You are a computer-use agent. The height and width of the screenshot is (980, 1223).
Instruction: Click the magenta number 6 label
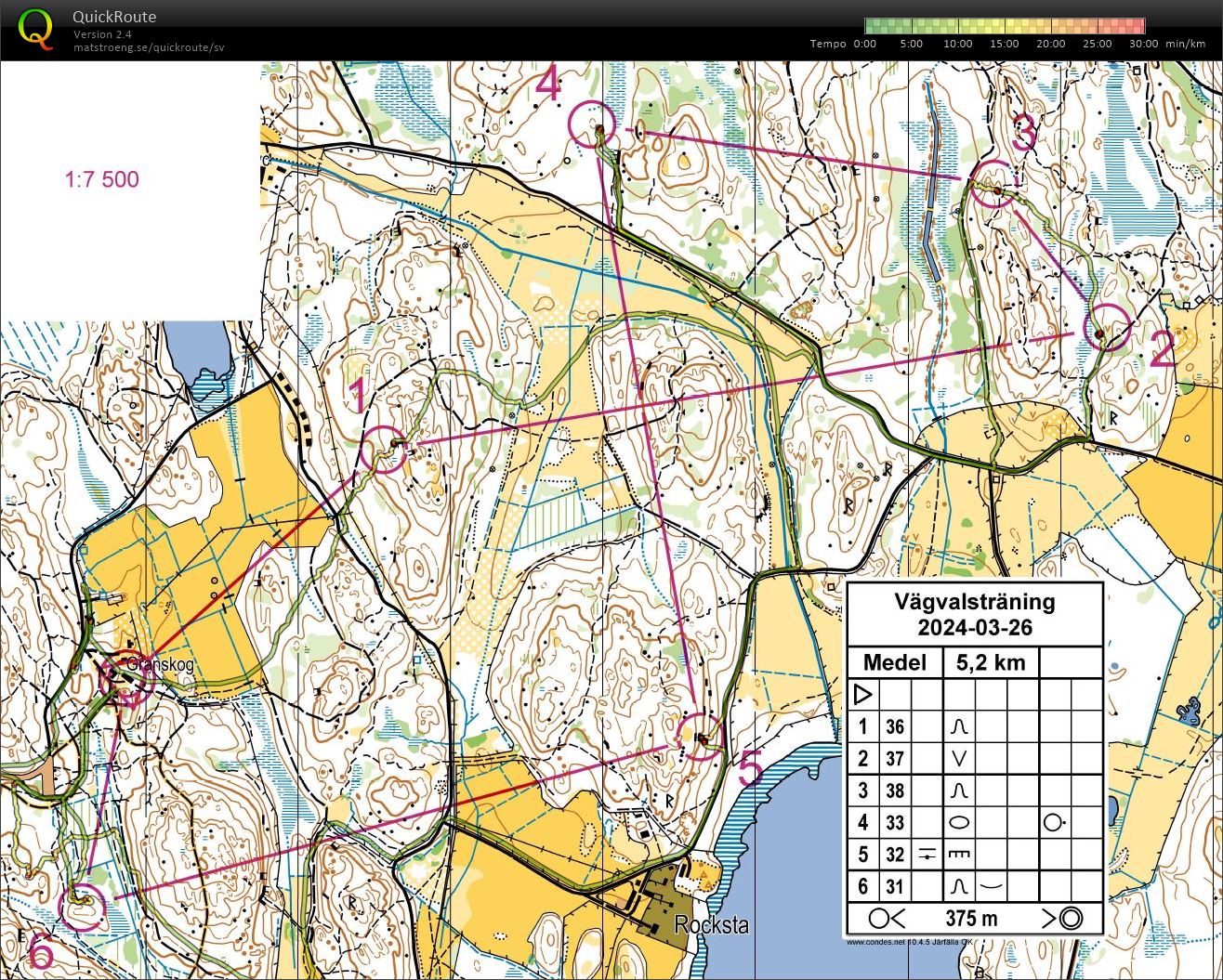[41, 952]
